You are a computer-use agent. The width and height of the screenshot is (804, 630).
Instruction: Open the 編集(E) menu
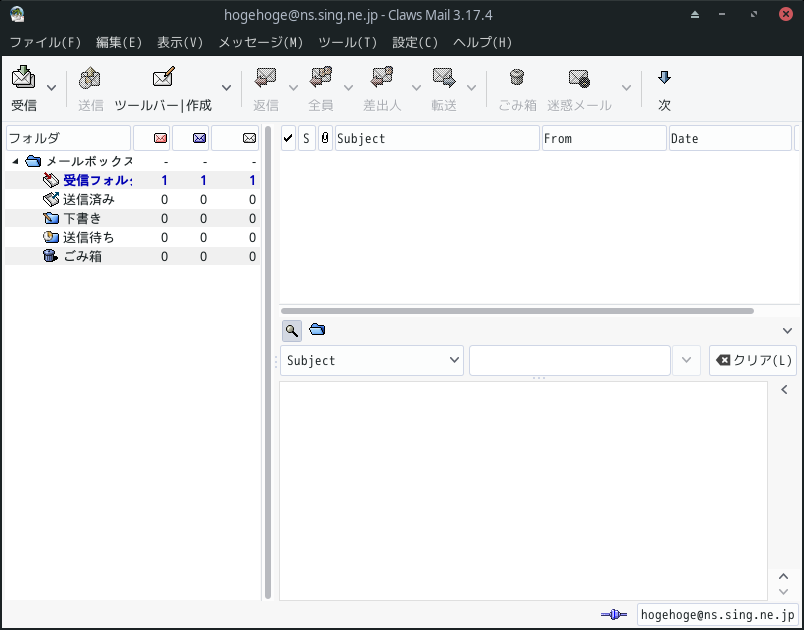(x=119, y=43)
